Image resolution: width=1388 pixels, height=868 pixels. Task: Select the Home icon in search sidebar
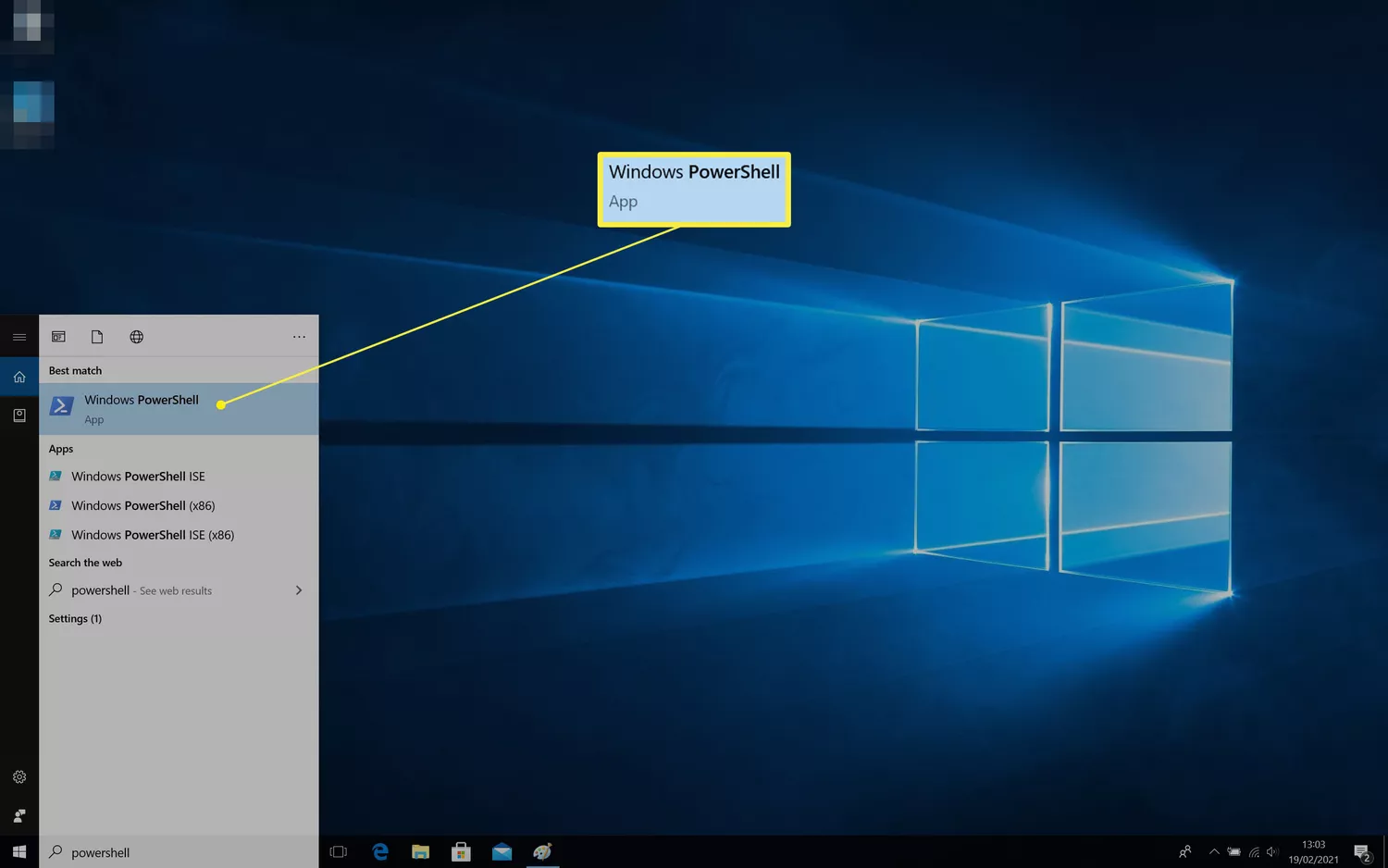[x=19, y=377]
